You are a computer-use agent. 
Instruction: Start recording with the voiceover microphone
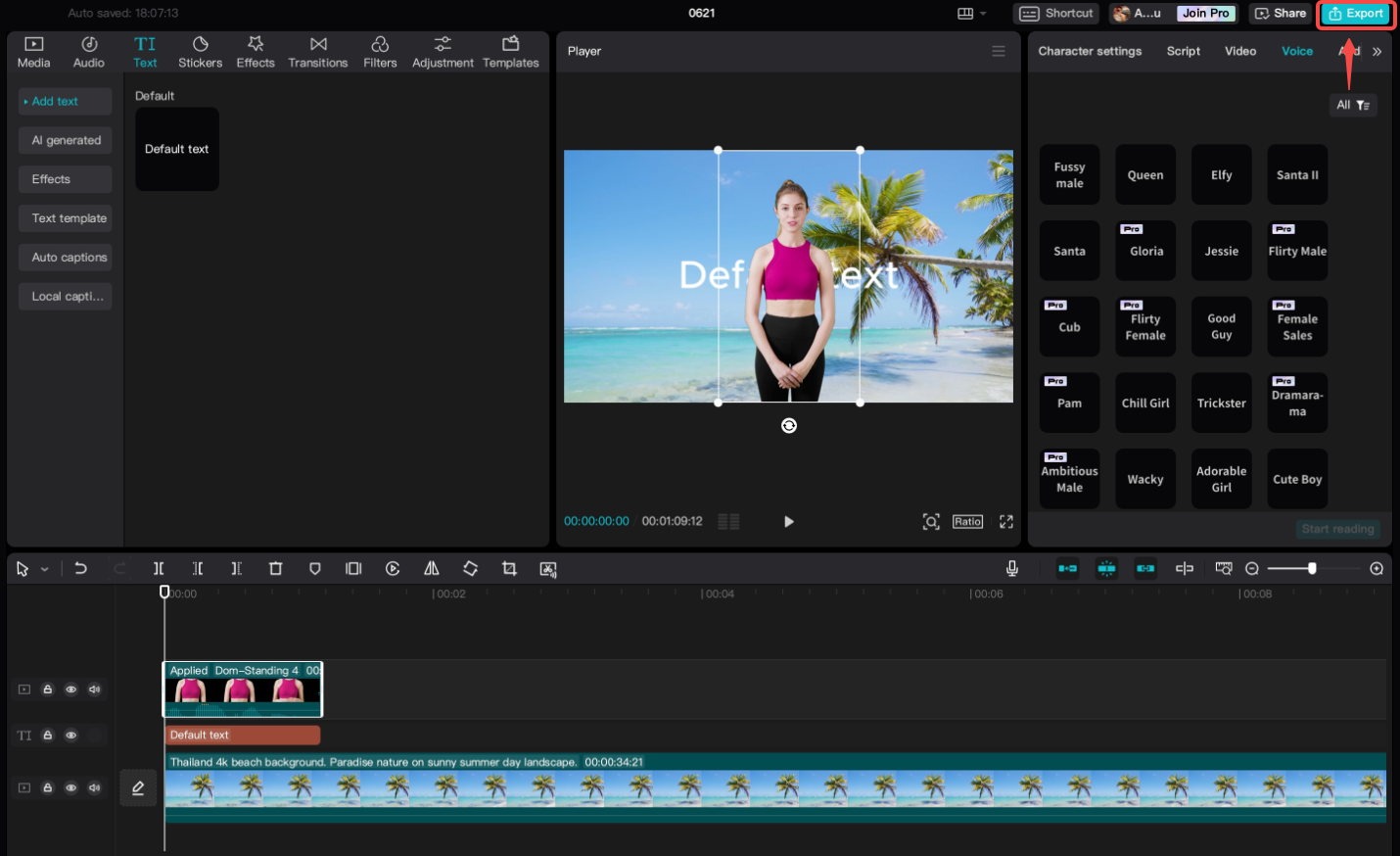(x=1011, y=568)
